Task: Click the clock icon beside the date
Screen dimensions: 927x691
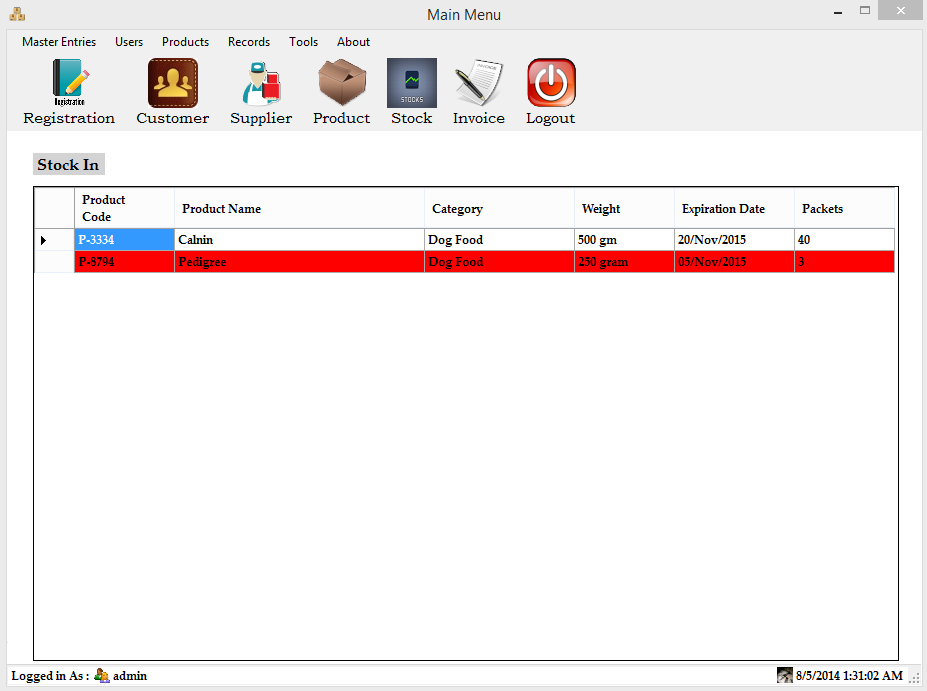Action: click(785, 675)
